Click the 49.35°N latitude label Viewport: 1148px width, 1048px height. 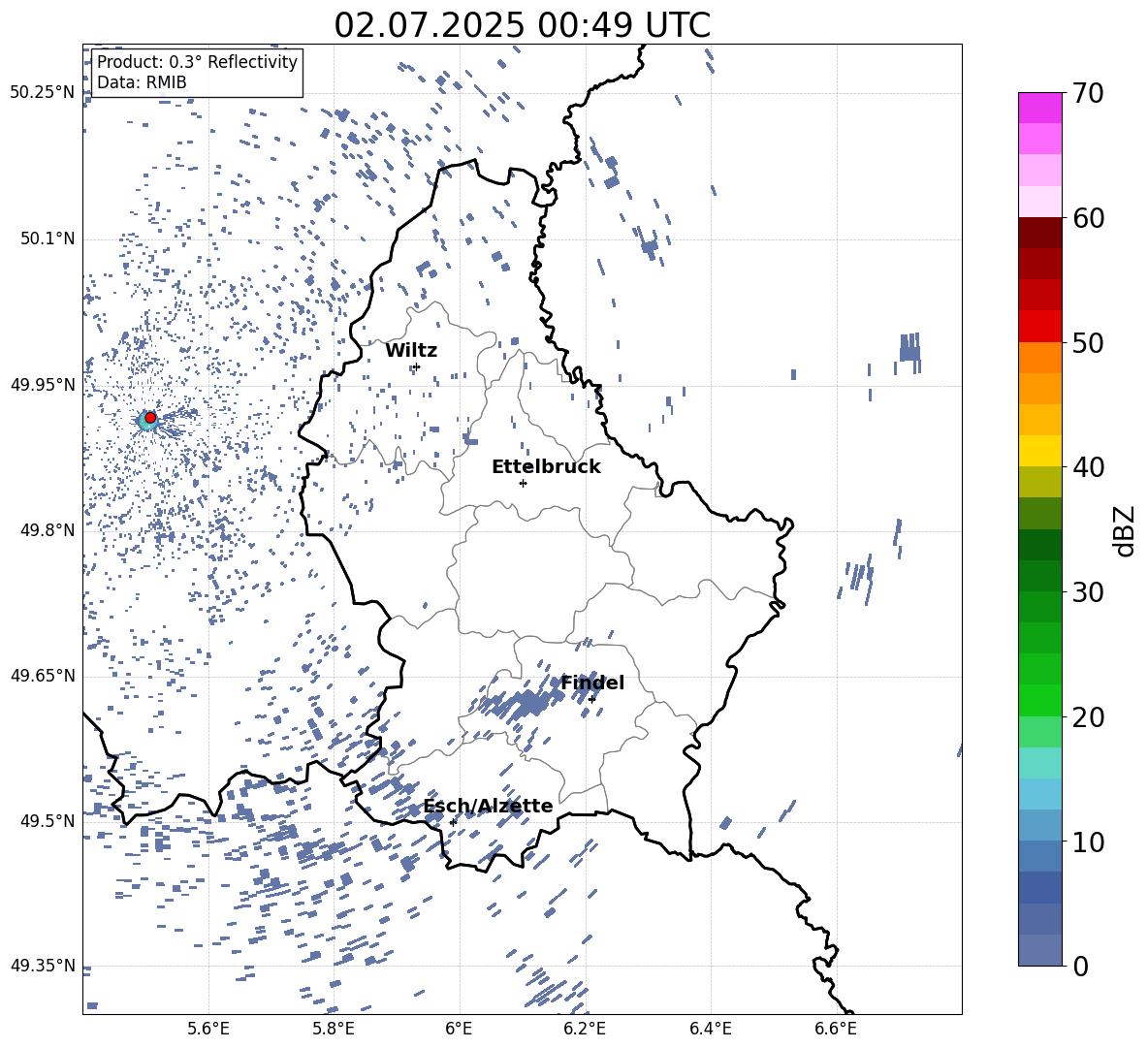tap(43, 966)
